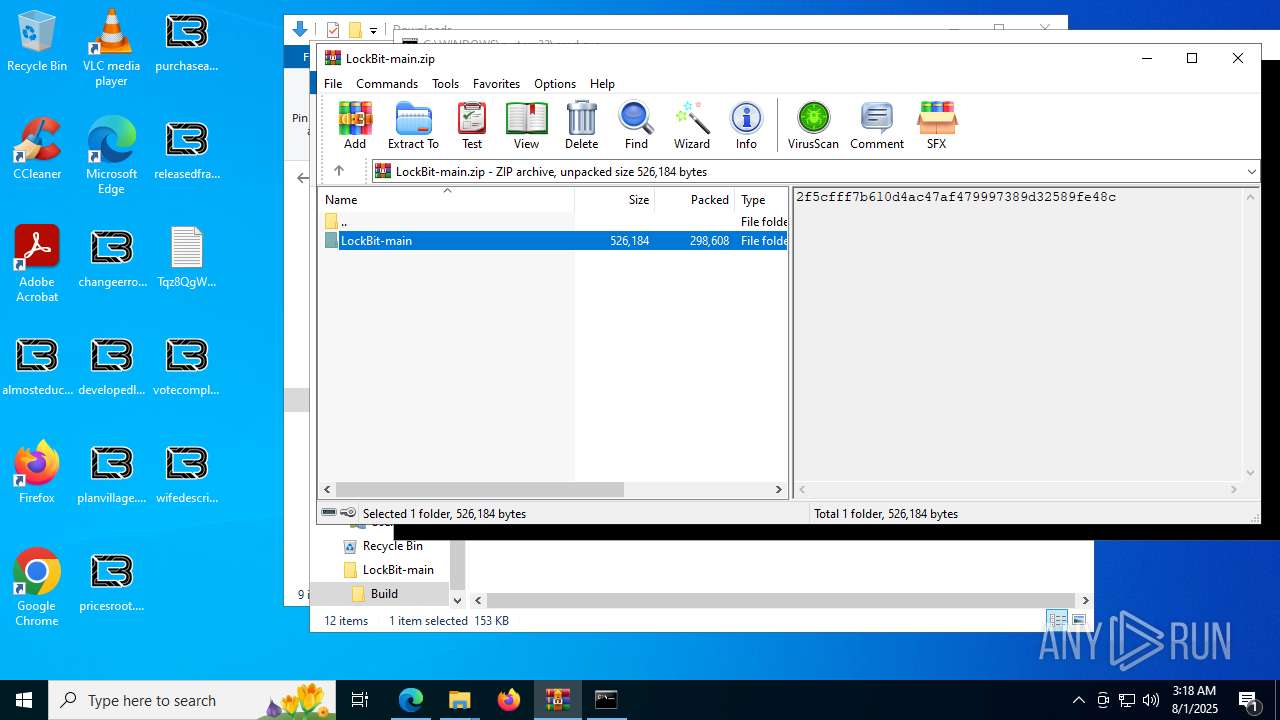Click the Find toolbar icon
This screenshot has width=1280, height=720.
point(636,125)
